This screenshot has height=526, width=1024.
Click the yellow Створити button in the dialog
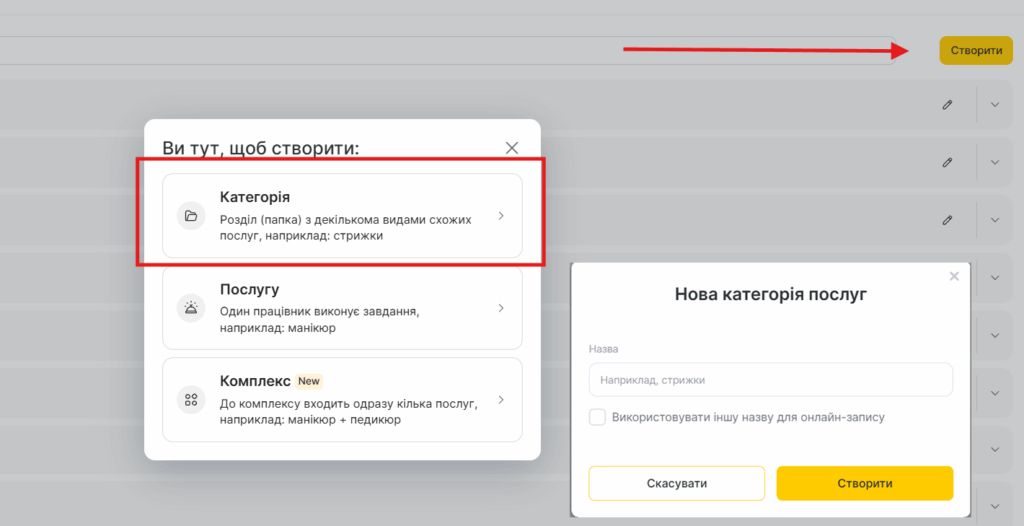tap(865, 483)
